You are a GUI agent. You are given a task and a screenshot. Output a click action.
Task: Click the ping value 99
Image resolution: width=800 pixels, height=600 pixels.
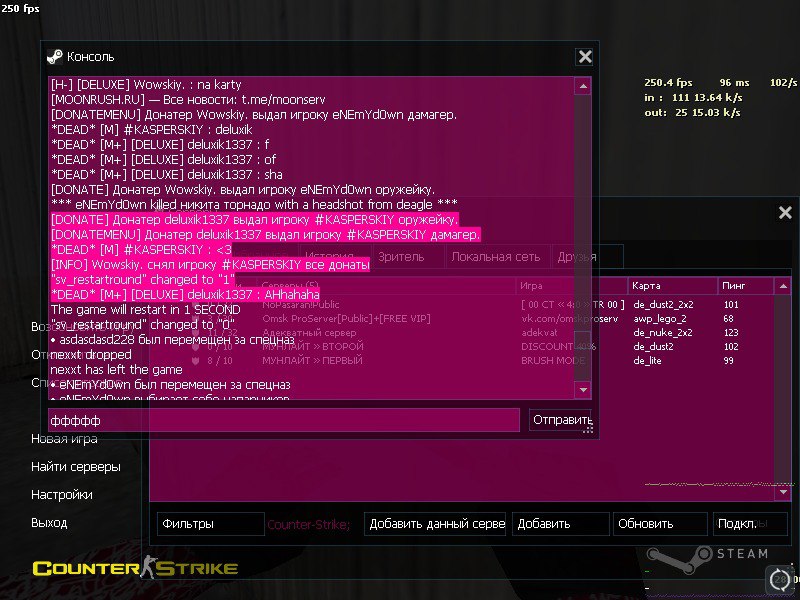[x=729, y=361]
